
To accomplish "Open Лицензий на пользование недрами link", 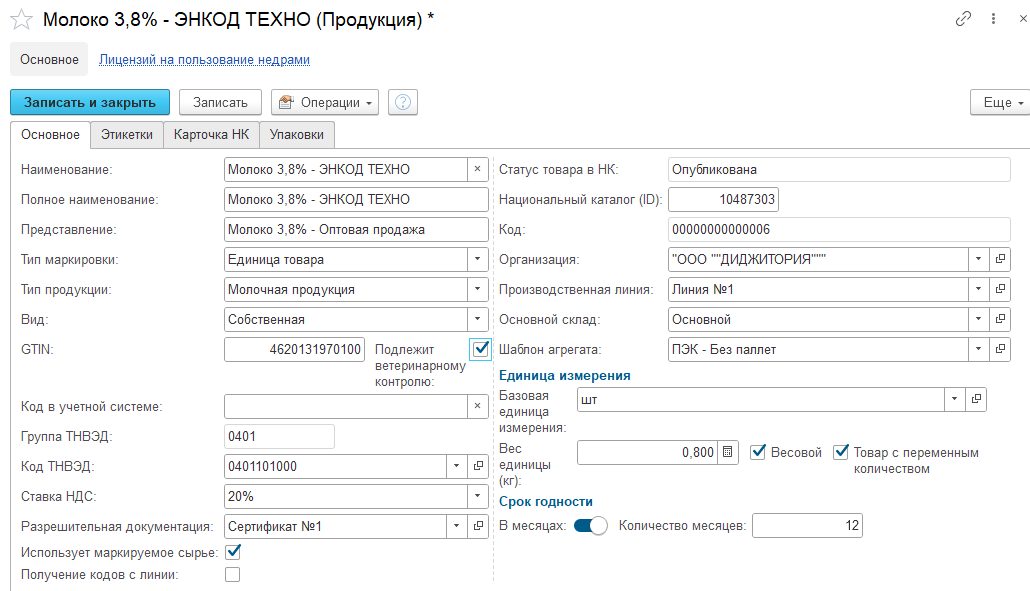I will pos(204,60).
